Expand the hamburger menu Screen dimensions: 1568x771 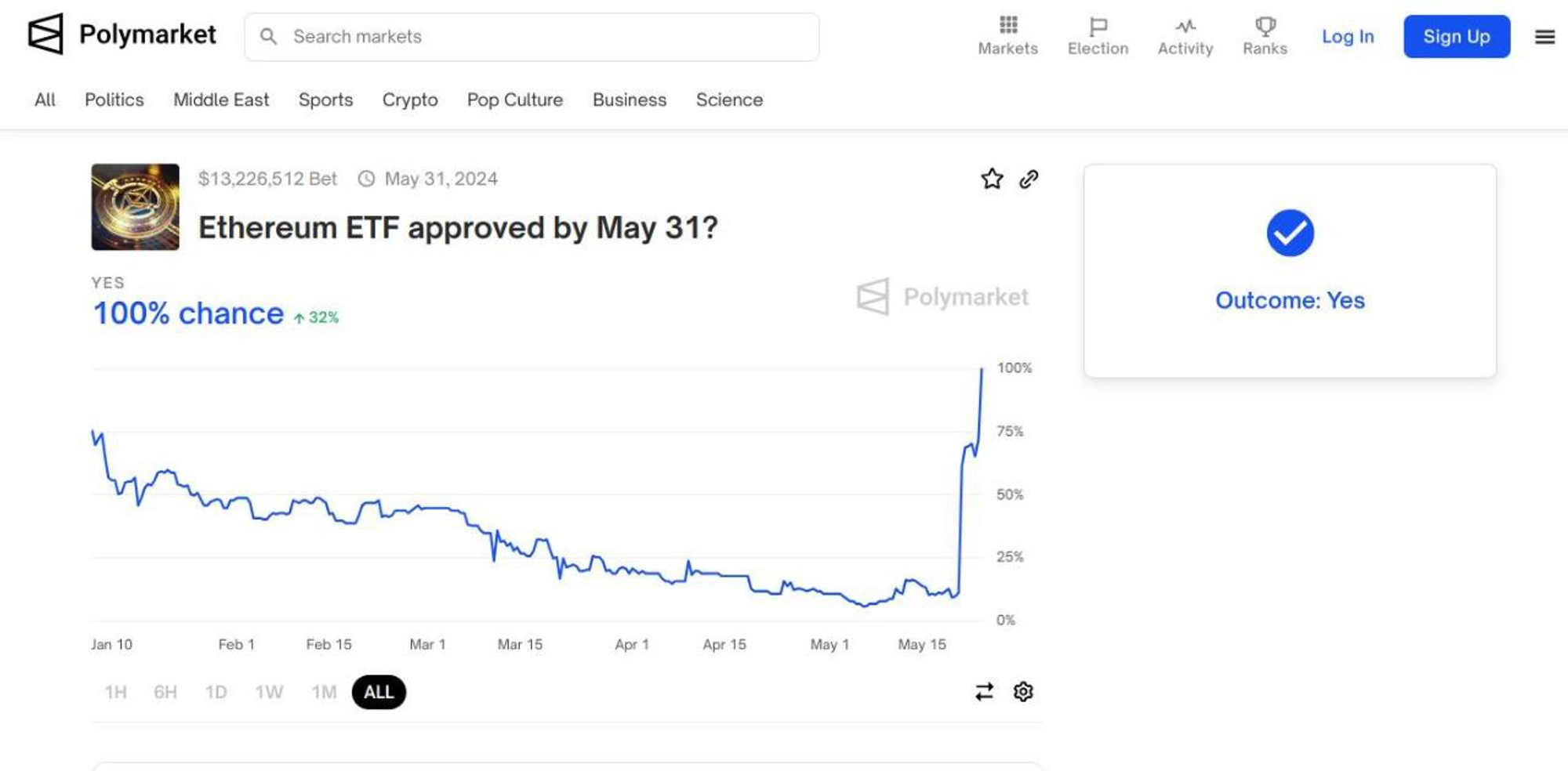pos(1544,37)
